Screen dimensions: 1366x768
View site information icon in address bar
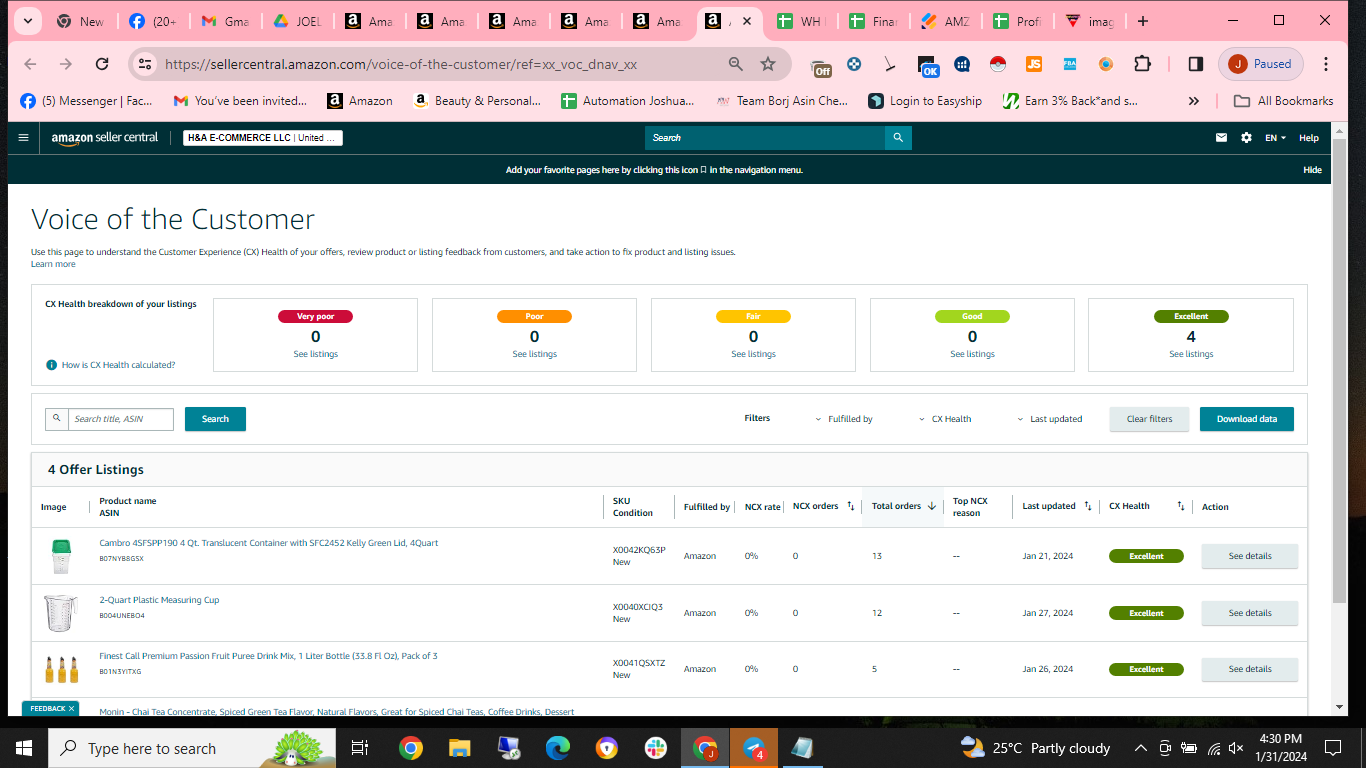click(146, 64)
